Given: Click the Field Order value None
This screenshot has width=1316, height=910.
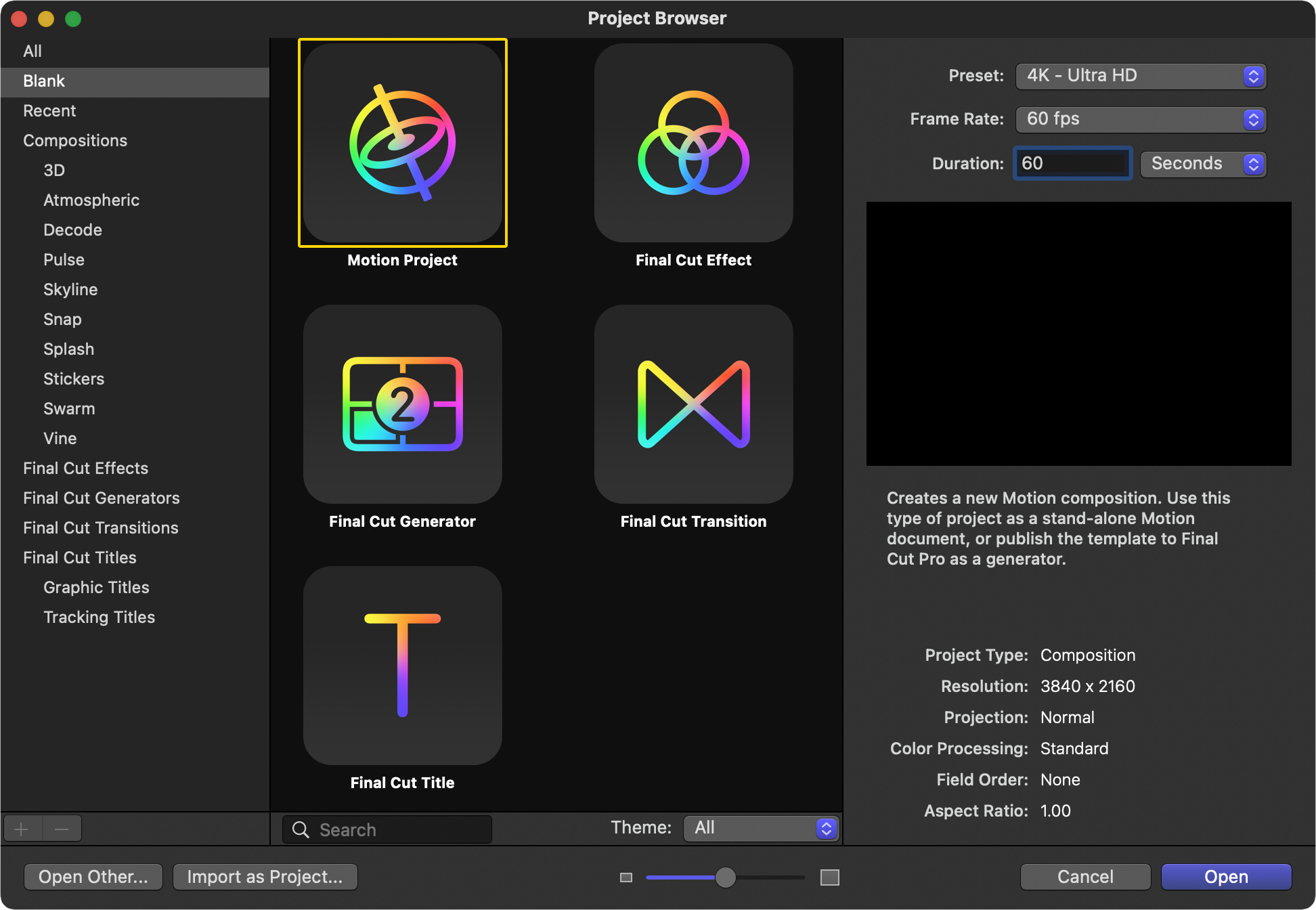Looking at the screenshot, I should tap(1060, 780).
